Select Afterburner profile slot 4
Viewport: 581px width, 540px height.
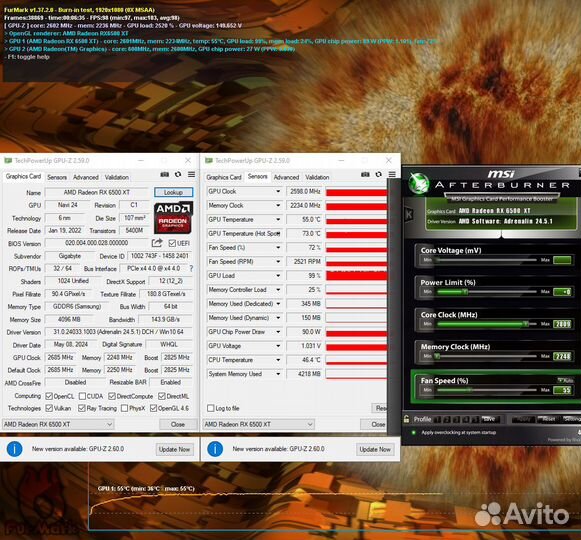466,419
